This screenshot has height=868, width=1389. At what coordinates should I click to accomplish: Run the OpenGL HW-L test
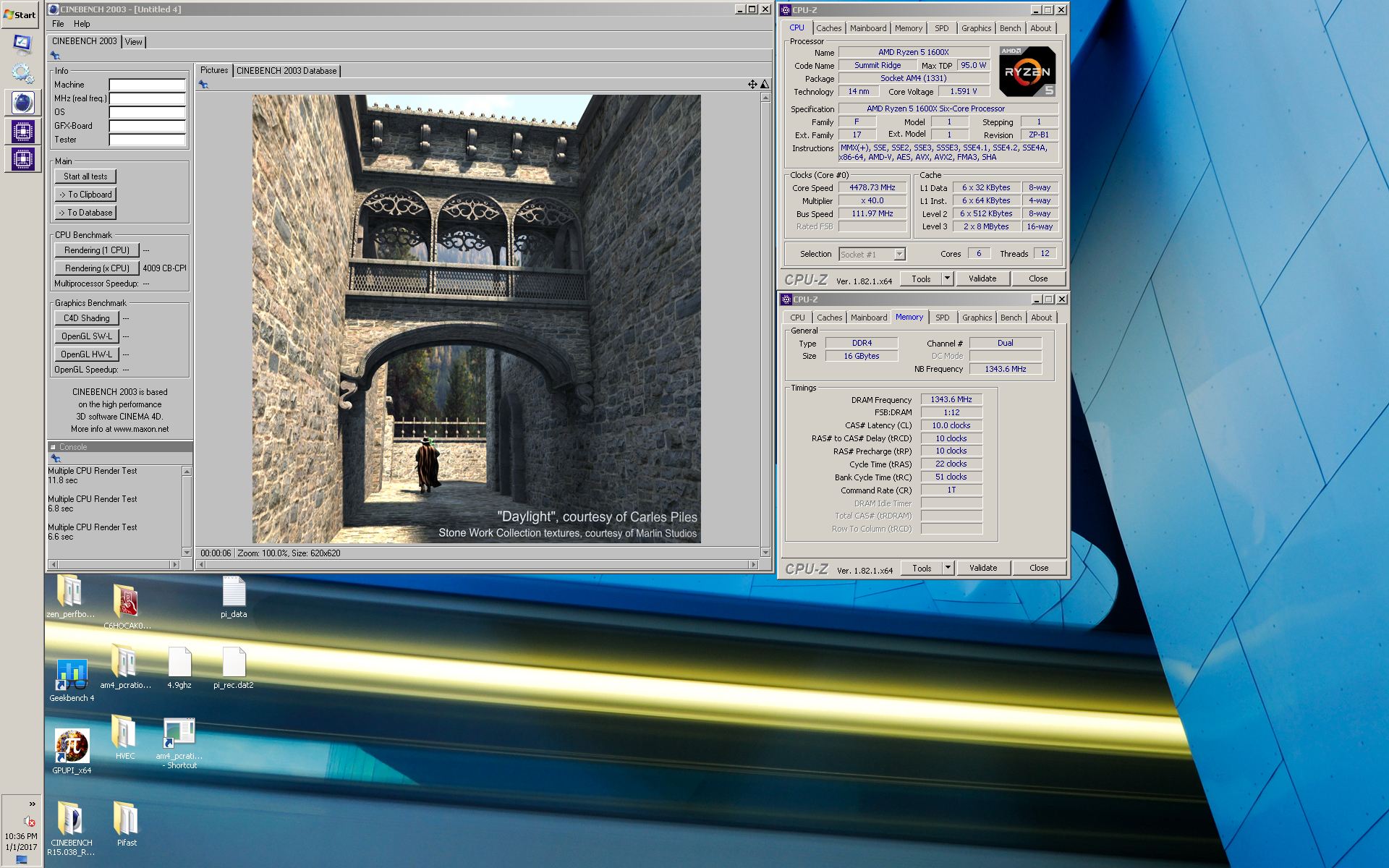tap(86, 354)
